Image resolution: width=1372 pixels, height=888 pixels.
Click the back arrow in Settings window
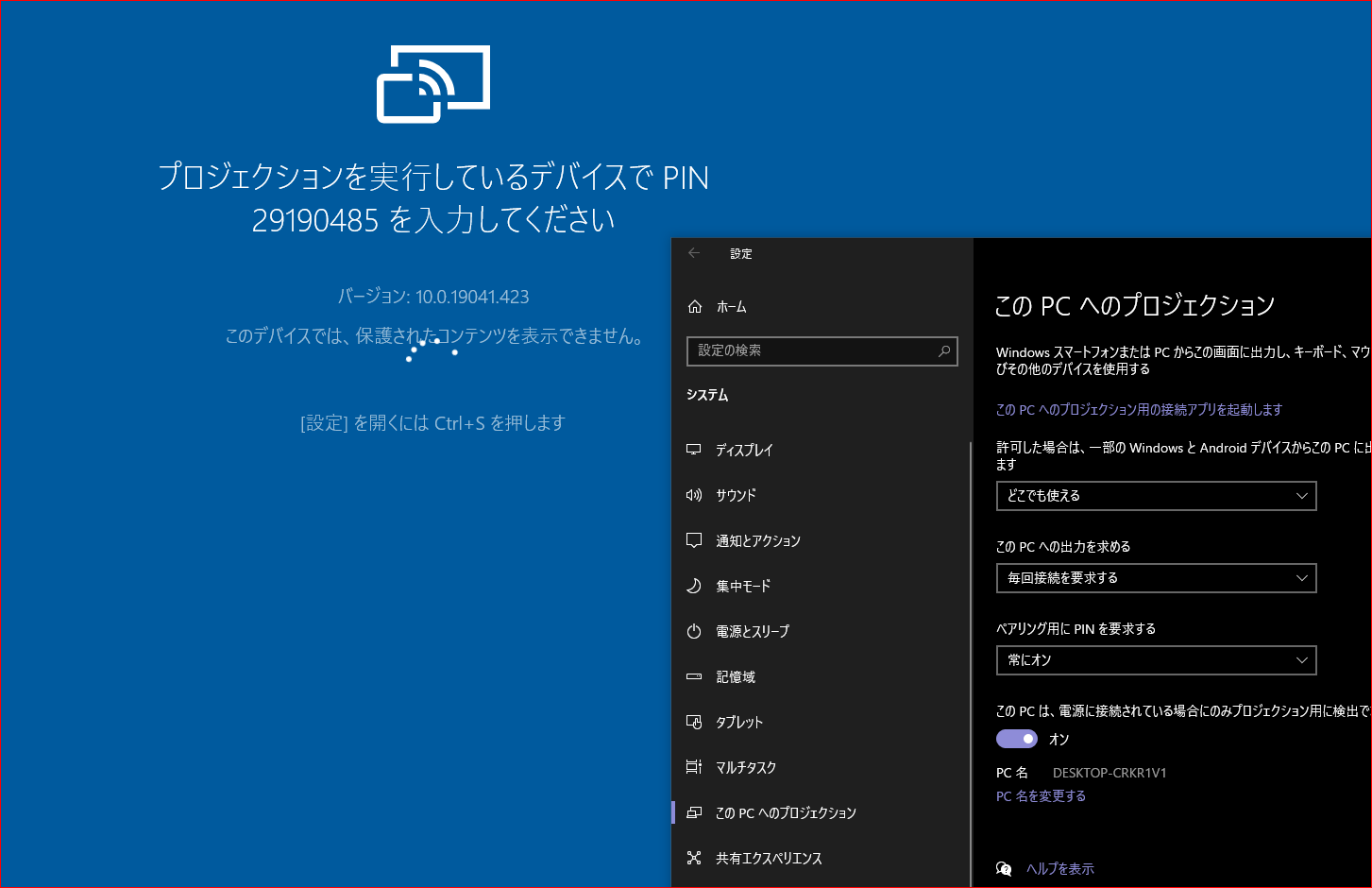pos(694,253)
